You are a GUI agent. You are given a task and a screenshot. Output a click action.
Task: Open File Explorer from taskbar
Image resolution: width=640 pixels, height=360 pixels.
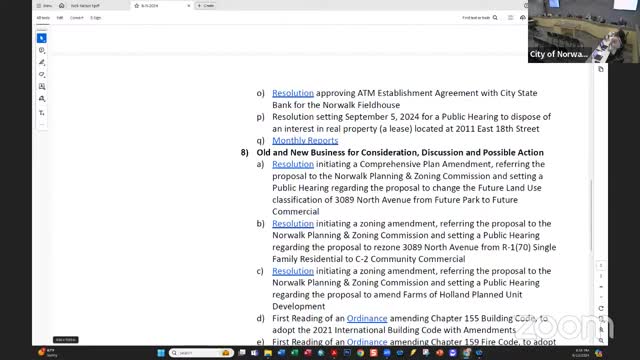(268, 353)
